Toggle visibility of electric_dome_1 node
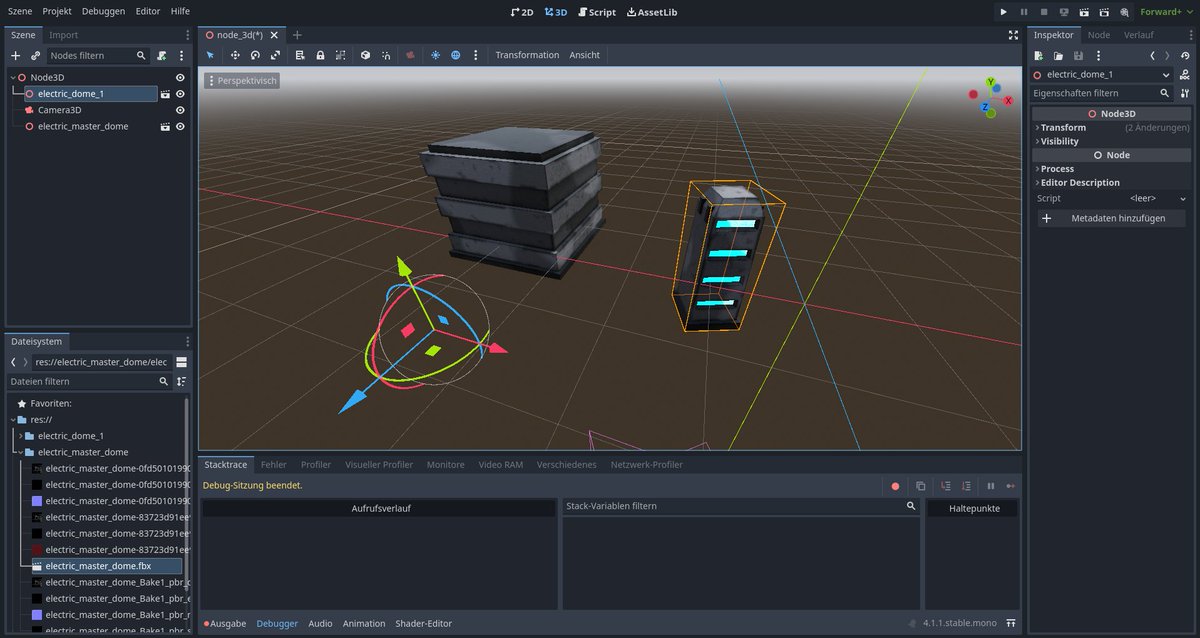Screen dimensions: 1200x638 tap(180, 93)
